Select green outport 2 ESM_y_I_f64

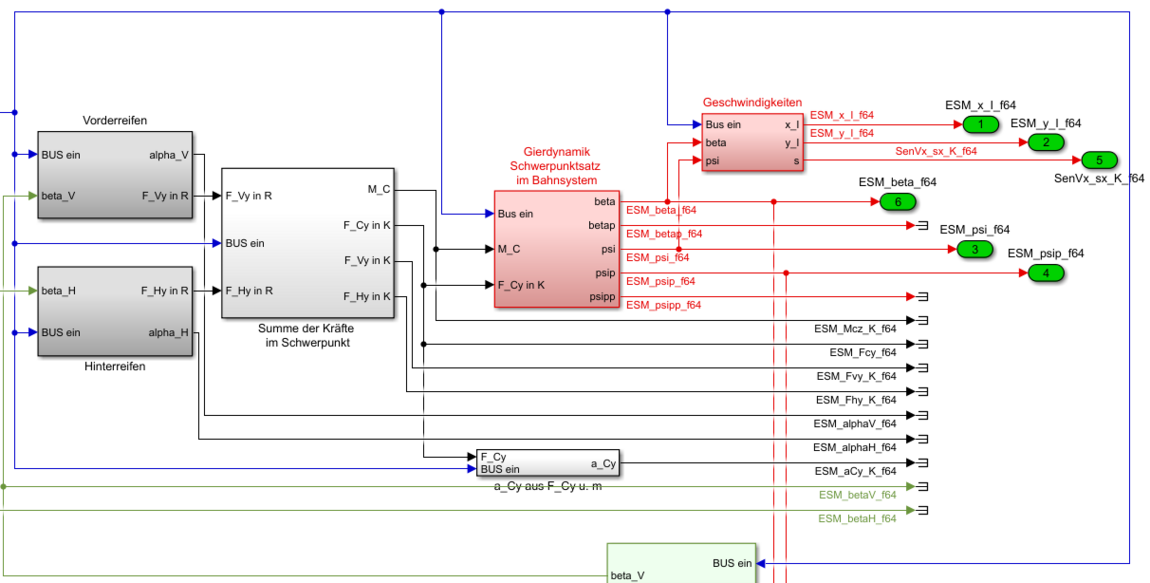pyautogui.click(x=1046, y=142)
